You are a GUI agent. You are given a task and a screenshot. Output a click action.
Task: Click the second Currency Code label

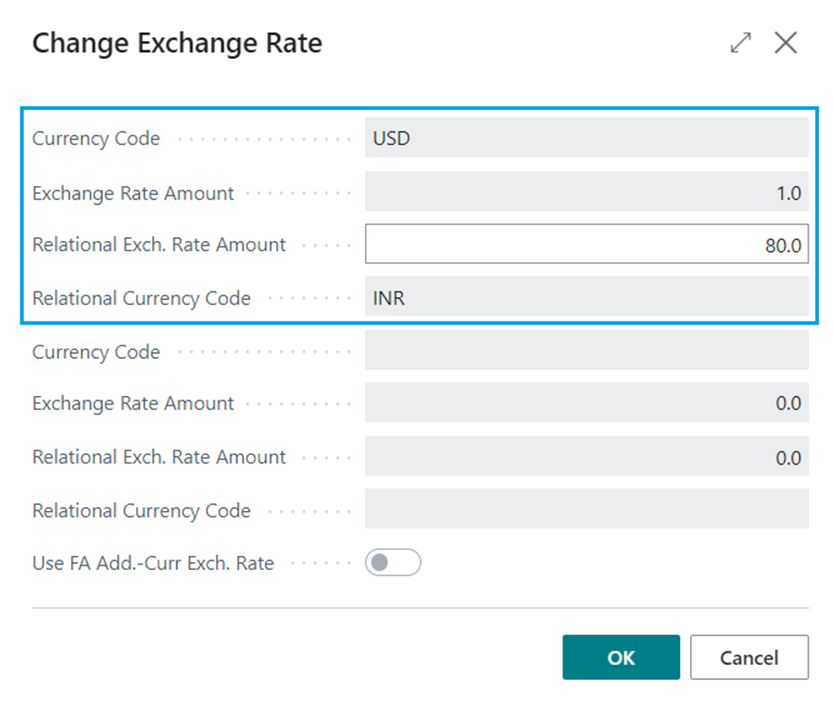(96, 352)
